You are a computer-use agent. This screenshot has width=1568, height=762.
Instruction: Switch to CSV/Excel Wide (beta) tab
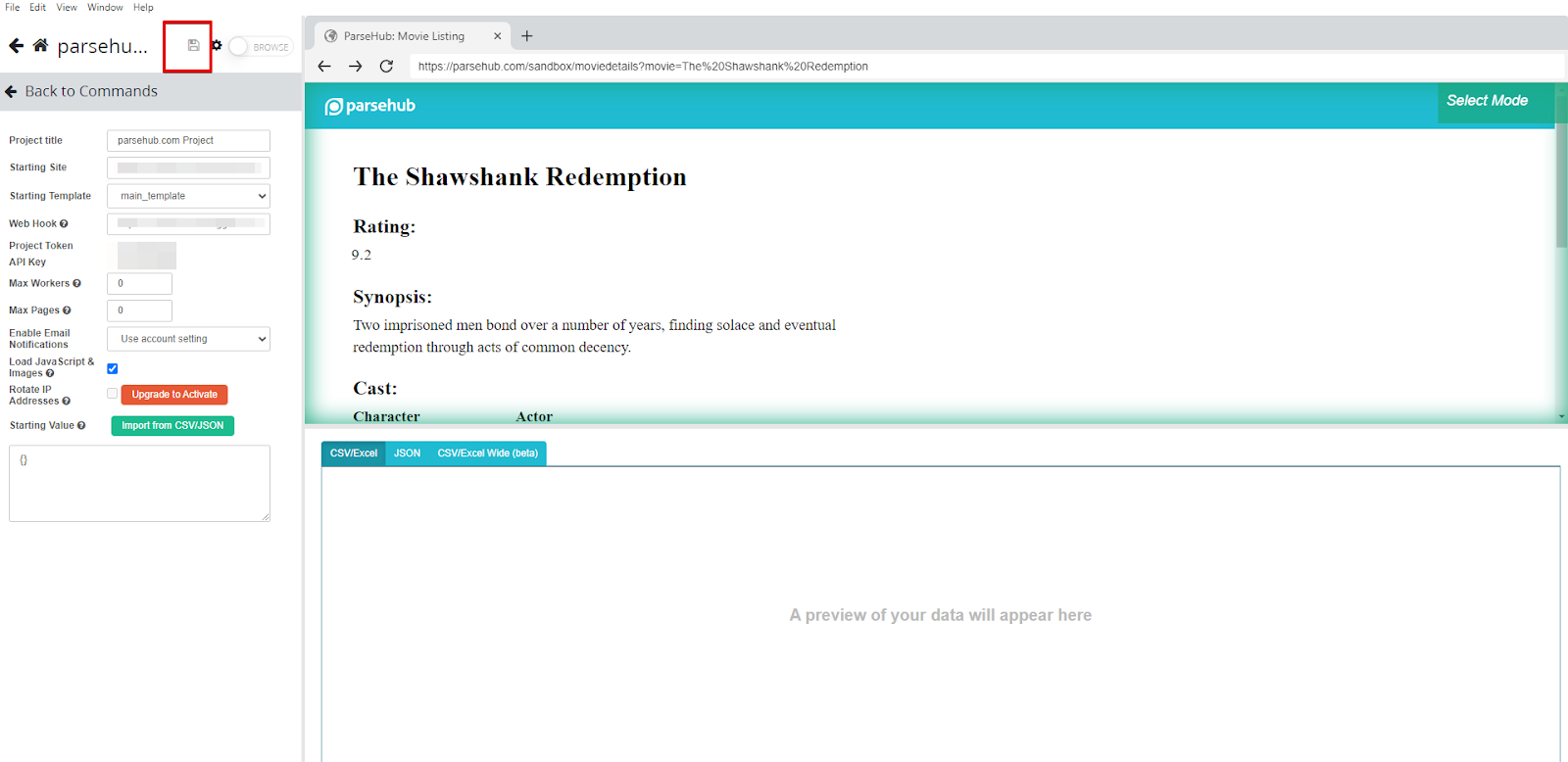pyautogui.click(x=488, y=453)
